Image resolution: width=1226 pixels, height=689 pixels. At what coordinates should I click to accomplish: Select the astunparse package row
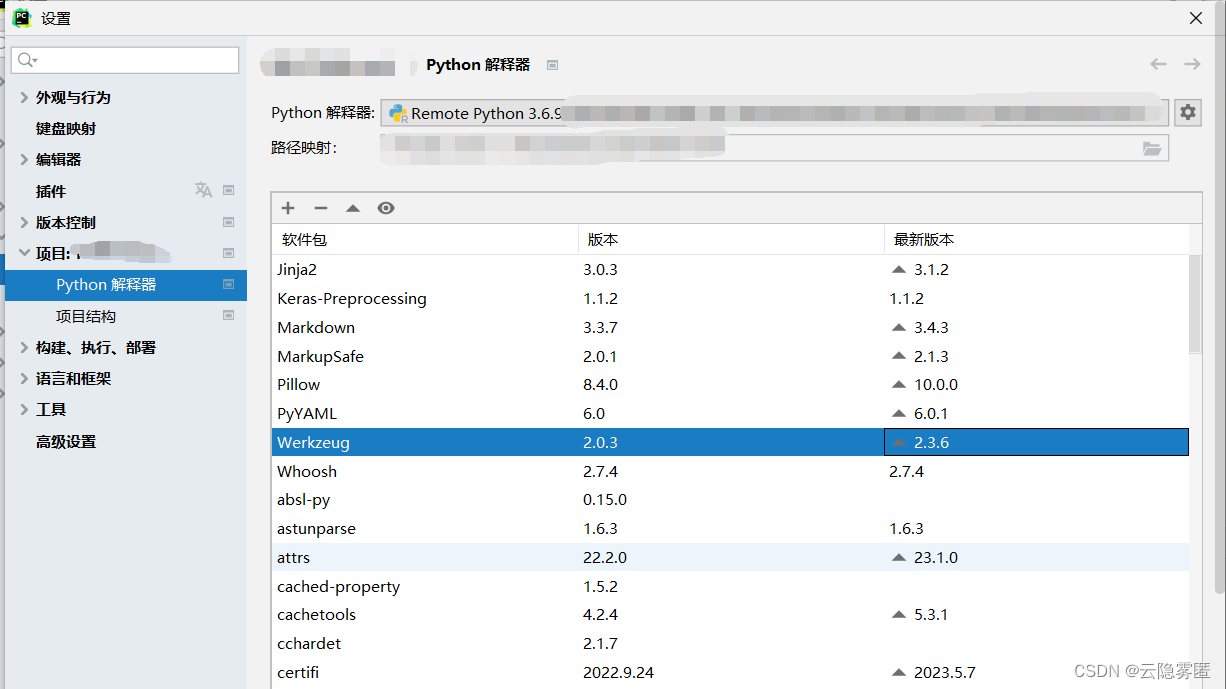click(730, 528)
